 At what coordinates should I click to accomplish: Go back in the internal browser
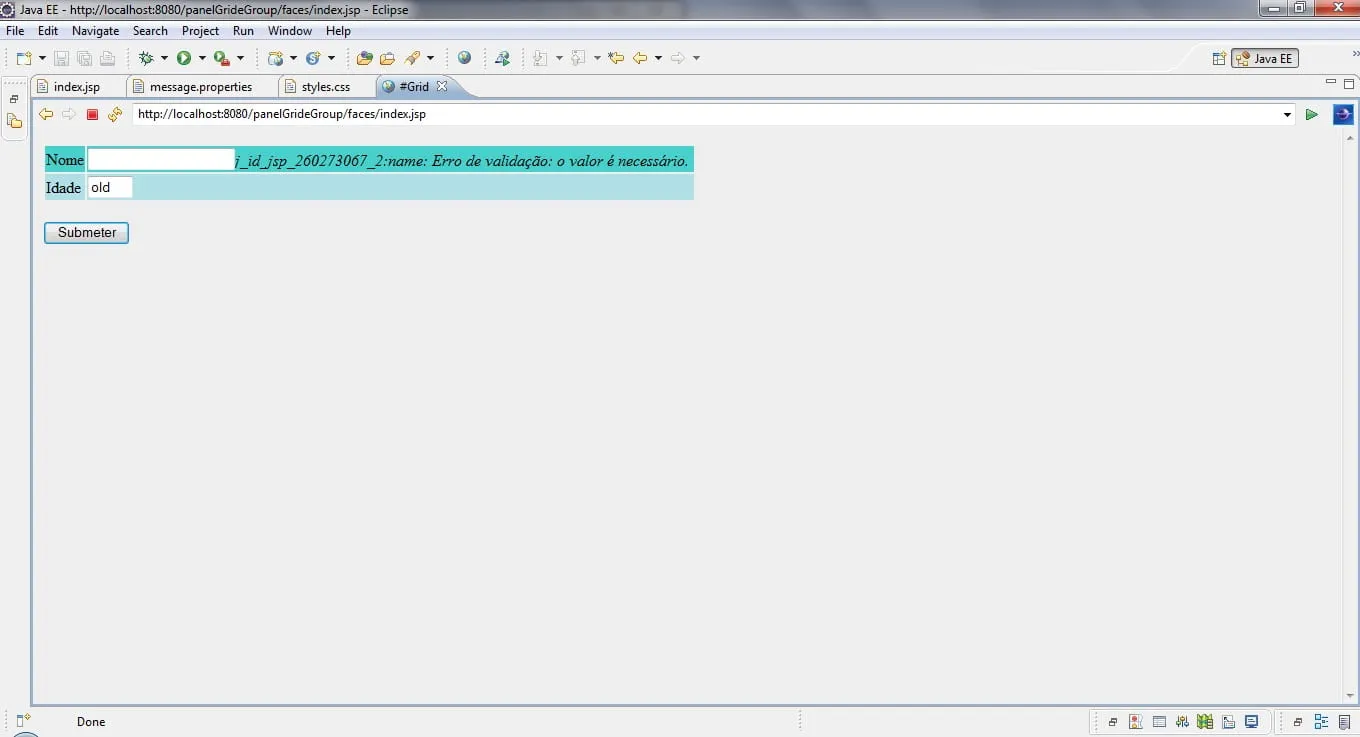(x=46, y=115)
